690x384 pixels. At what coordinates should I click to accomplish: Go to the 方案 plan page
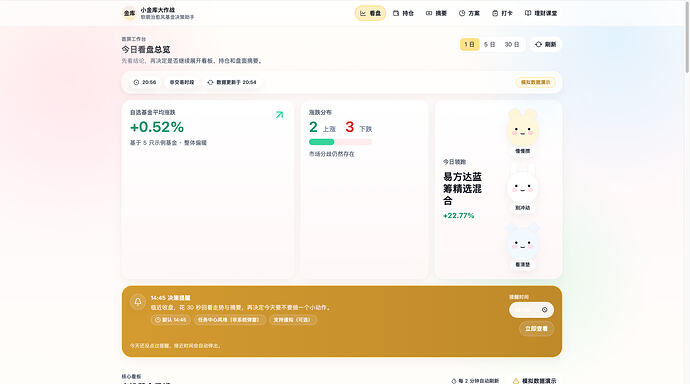click(469, 13)
